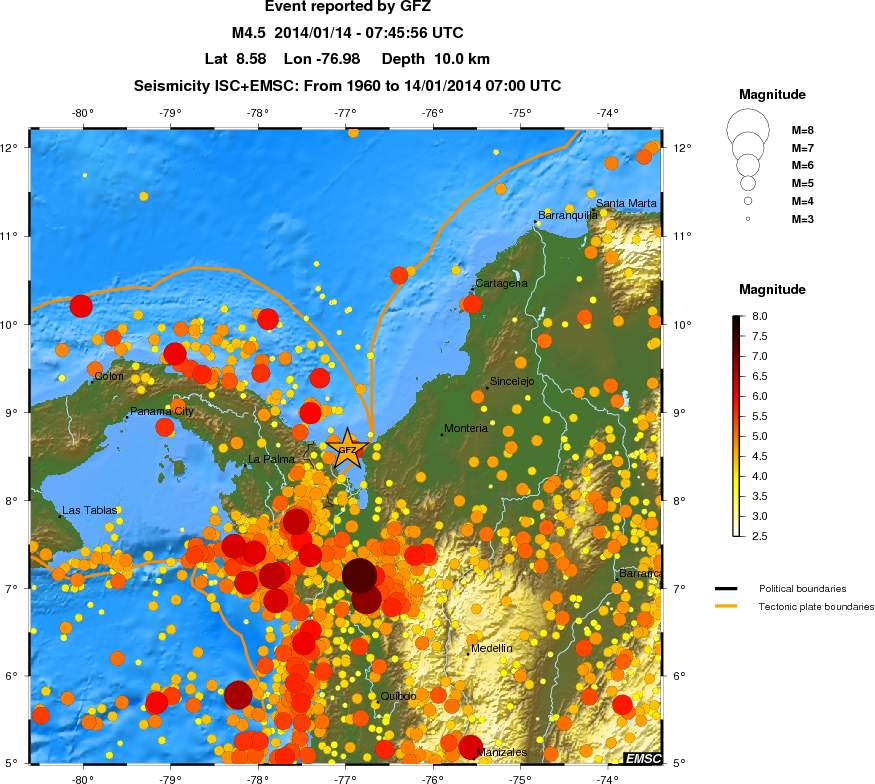
Task: Click the 'Depth 10.0 km' value
Action: tap(436, 59)
